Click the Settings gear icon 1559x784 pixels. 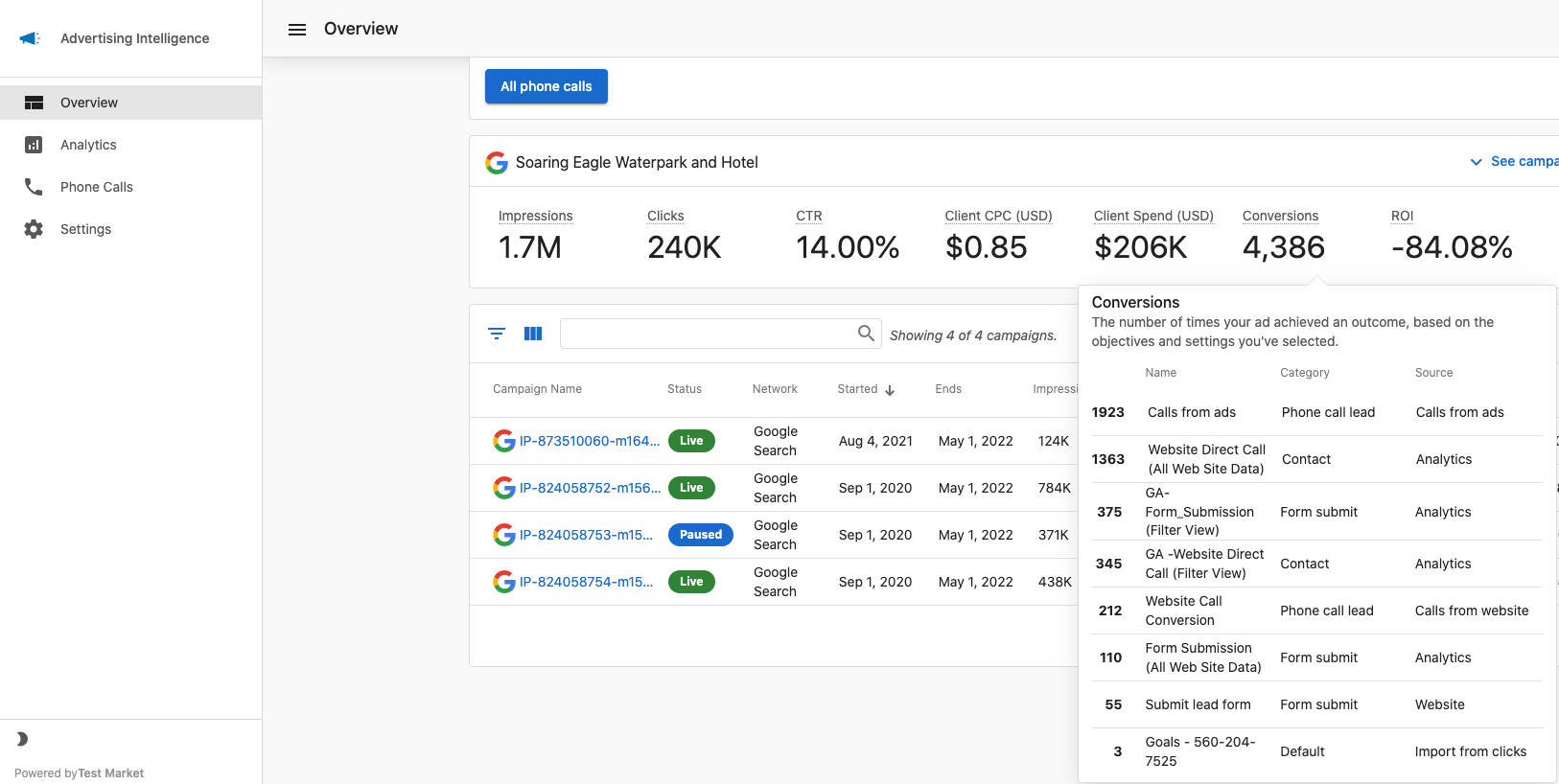34,229
